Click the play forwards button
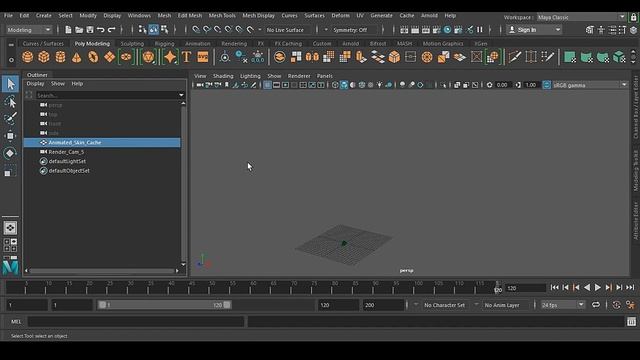The image size is (640, 360). 598,288
